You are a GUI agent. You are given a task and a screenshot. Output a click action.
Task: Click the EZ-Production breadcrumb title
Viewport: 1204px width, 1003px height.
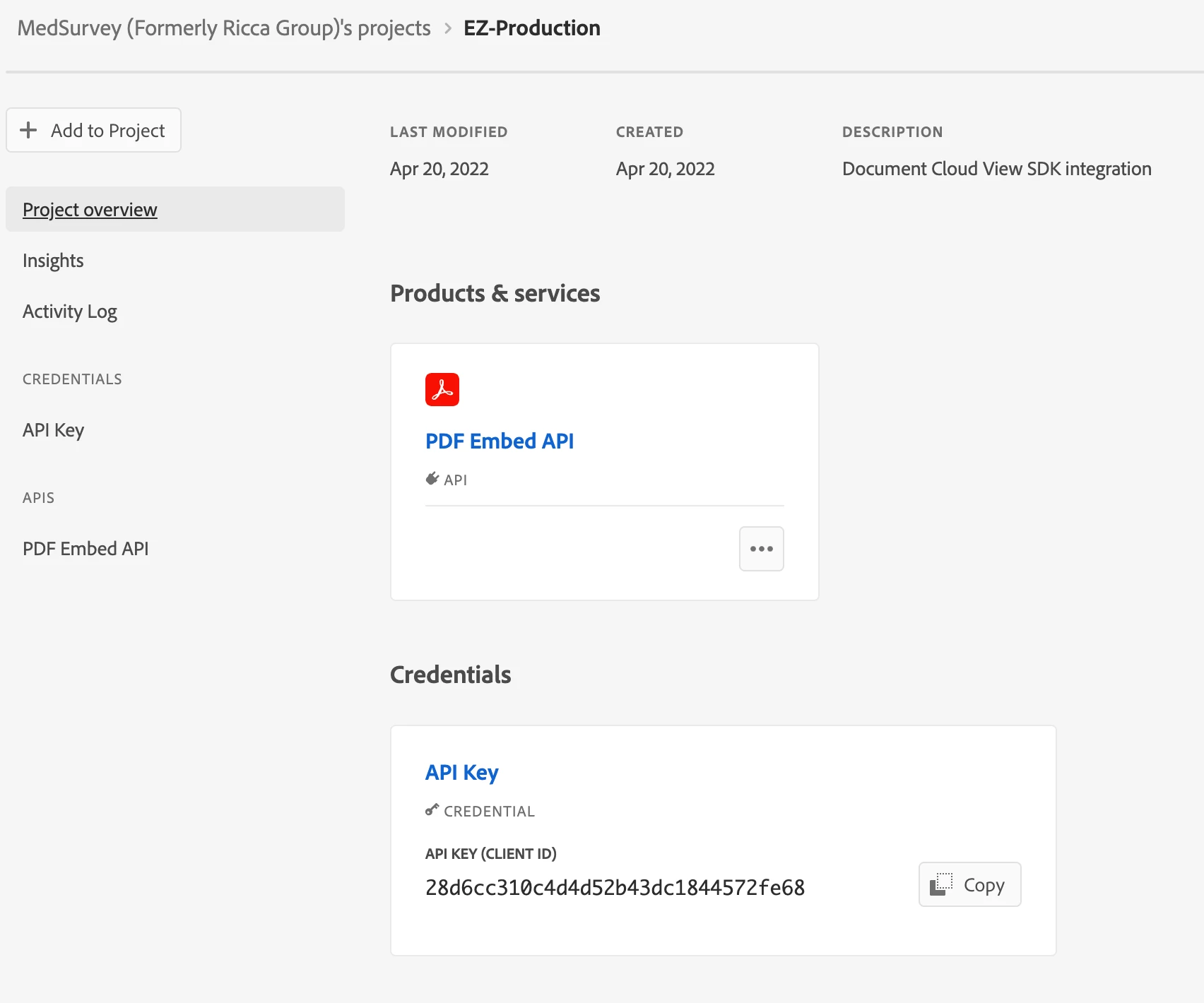[x=532, y=28]
